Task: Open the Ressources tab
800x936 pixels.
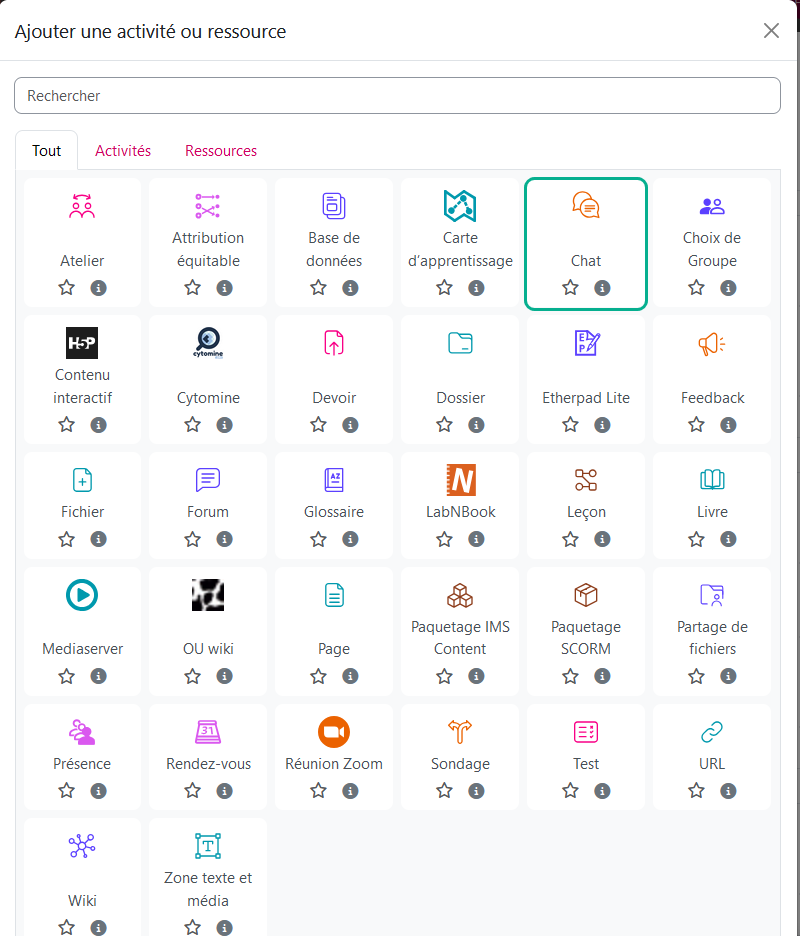Action: click(x=221, y=151)
